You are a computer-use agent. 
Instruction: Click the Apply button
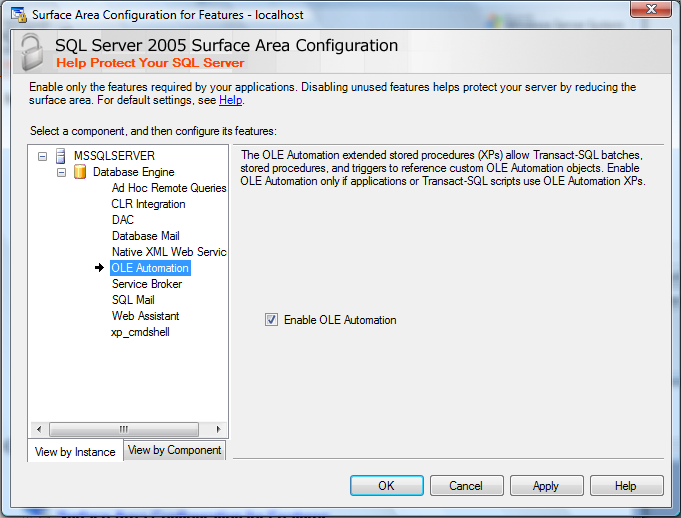tap(546, 485)
